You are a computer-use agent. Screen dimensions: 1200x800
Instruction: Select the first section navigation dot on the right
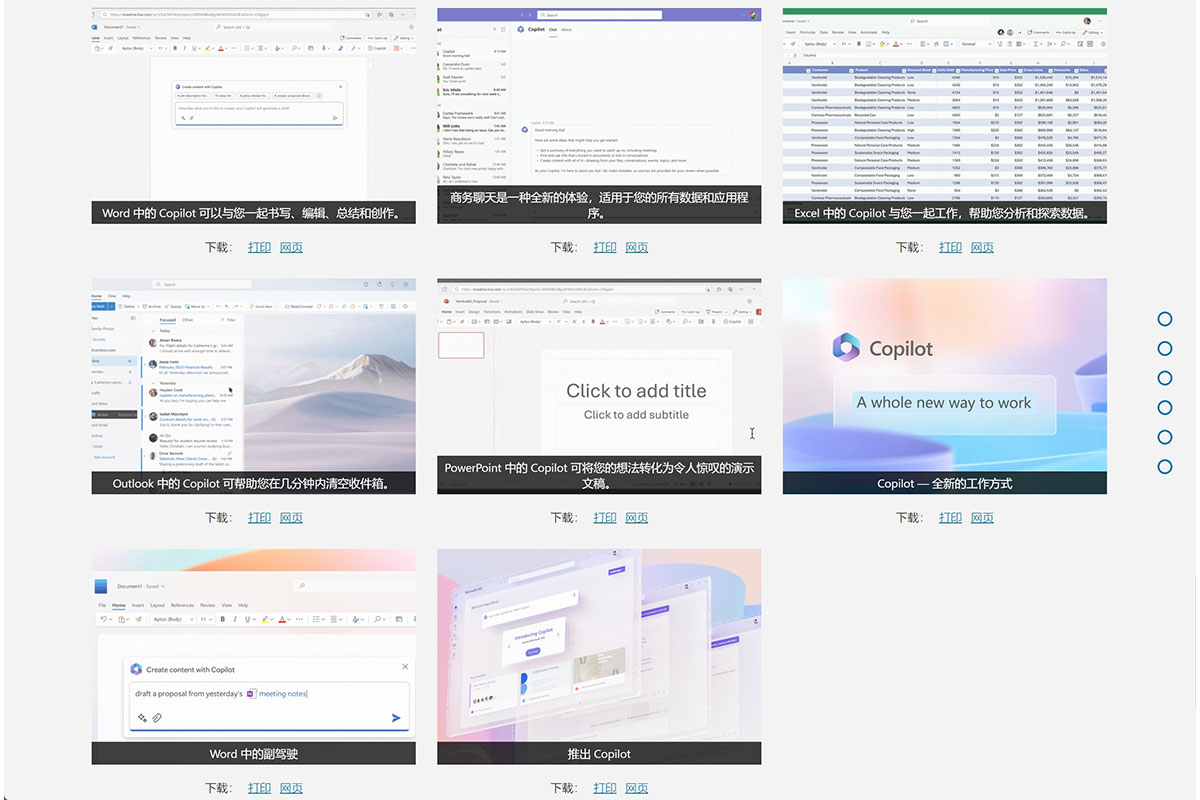(x=1164, y=319)
